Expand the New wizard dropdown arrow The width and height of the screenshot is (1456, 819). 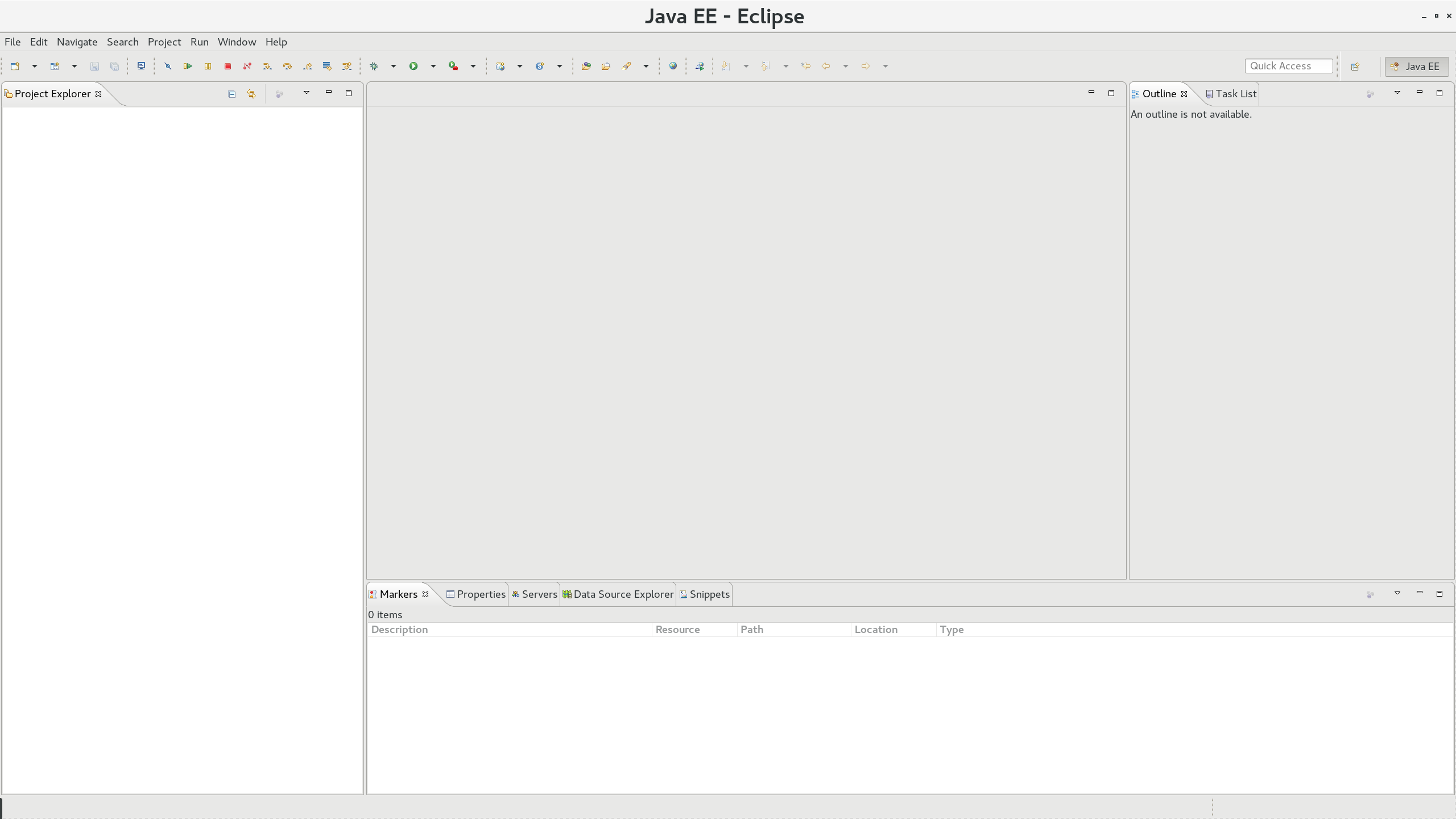(34, 66)
